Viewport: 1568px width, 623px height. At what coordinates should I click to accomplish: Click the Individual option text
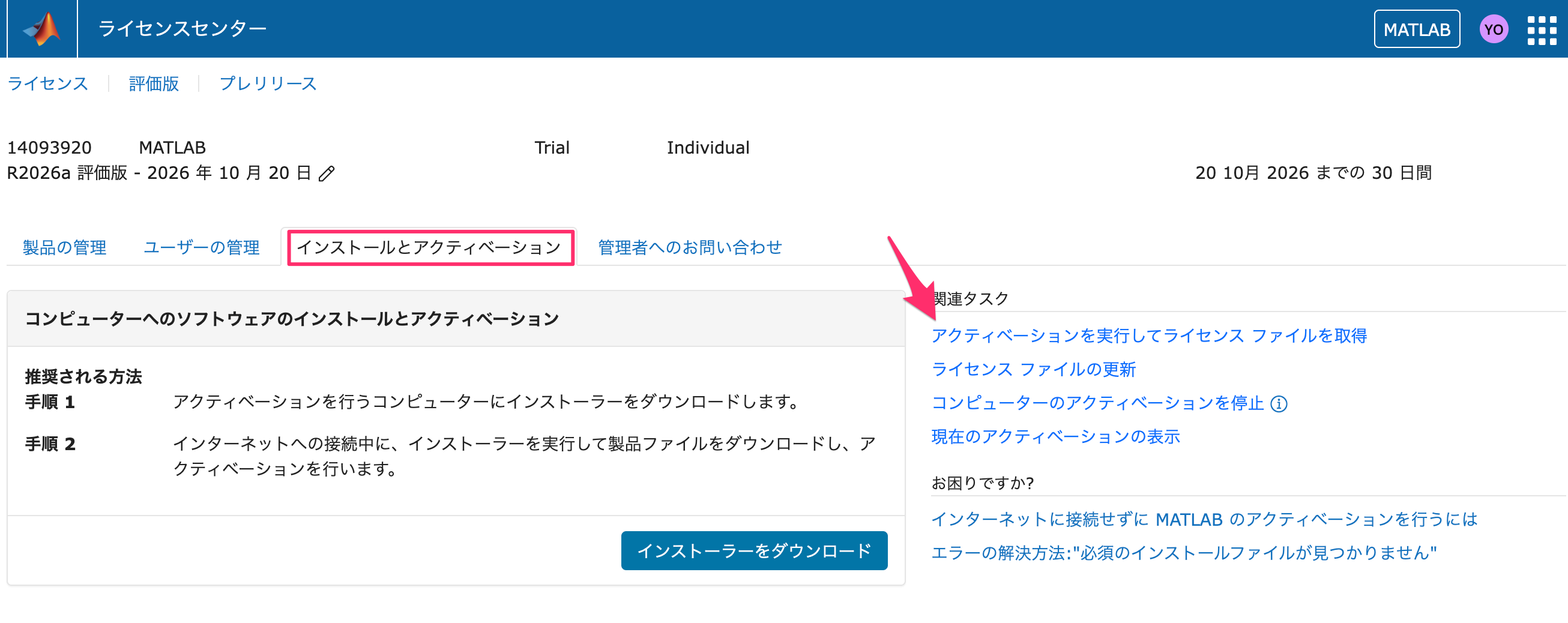(x=707, y=147)
